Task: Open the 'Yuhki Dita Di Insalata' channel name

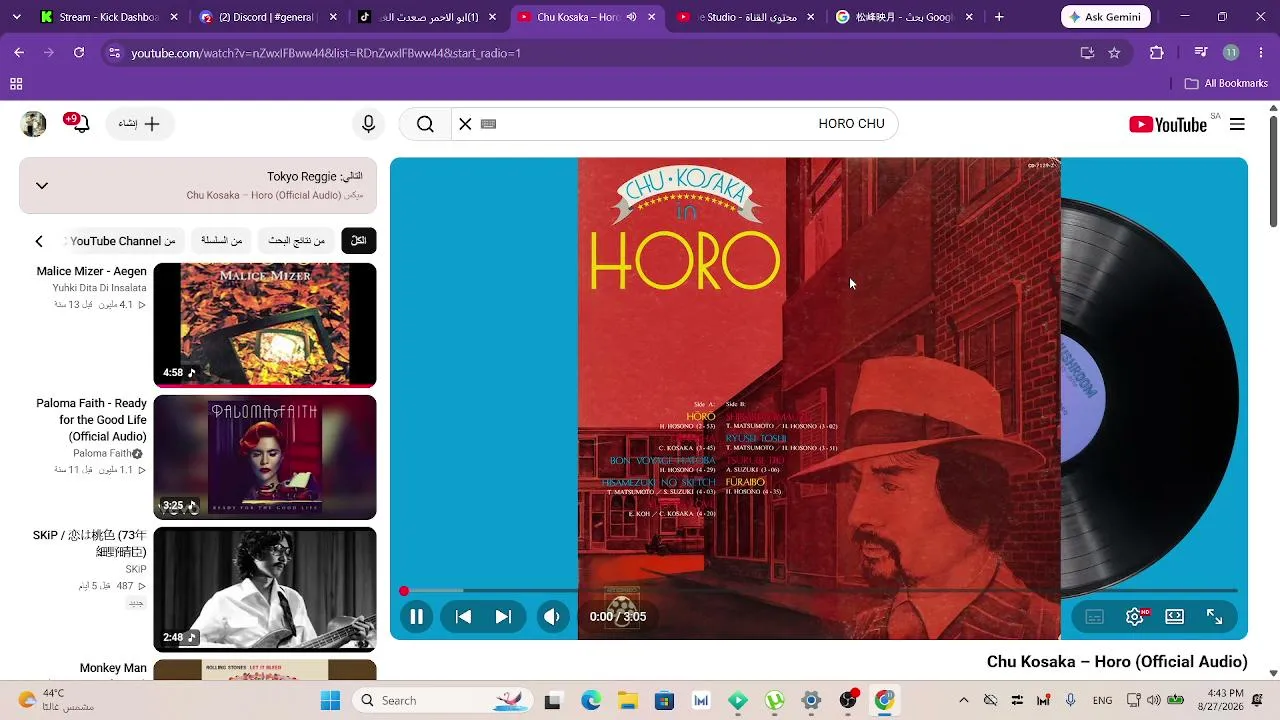Action: pos(100,288)
